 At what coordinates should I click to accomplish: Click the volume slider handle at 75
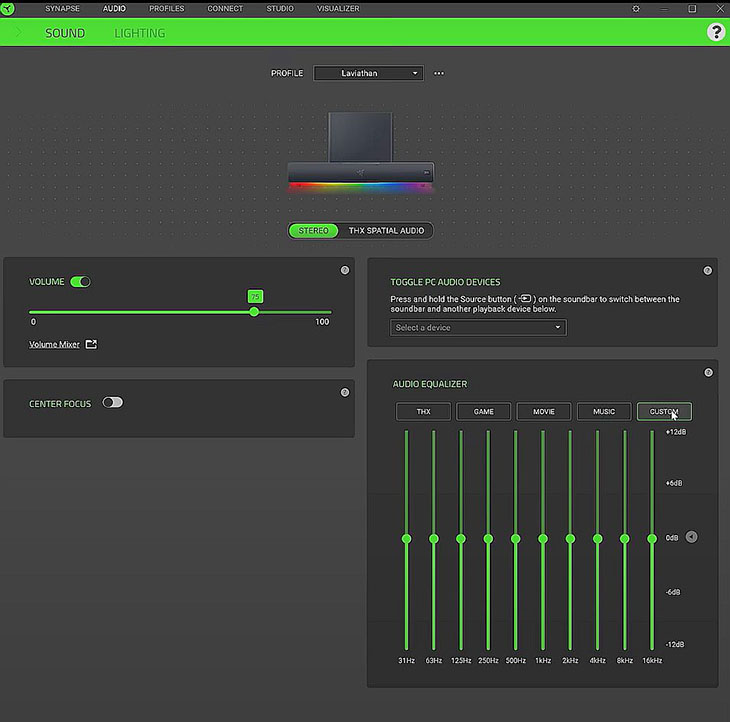(x=254, y=312)
